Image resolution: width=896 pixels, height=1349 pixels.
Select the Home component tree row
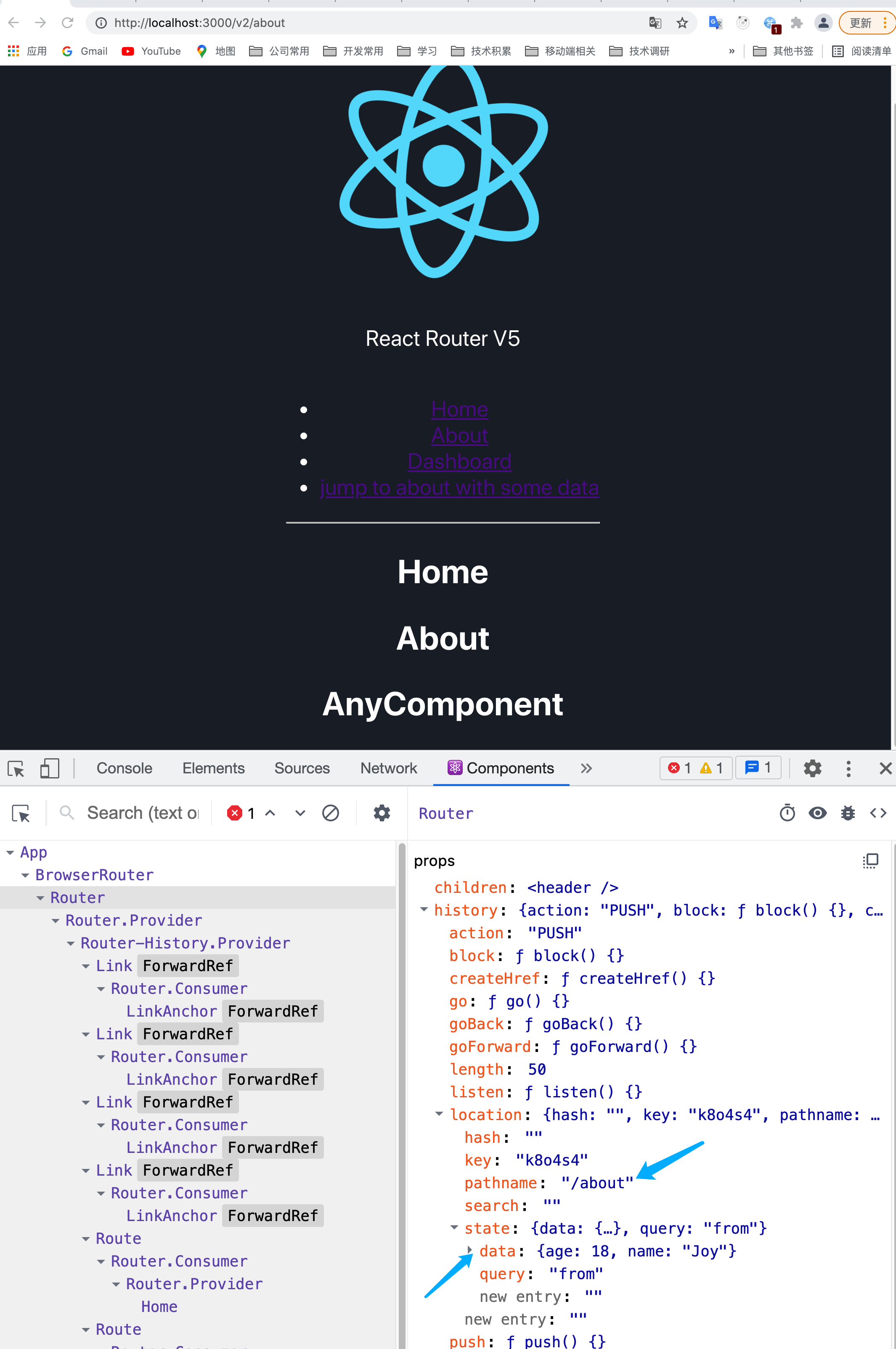click(198, 1307)
